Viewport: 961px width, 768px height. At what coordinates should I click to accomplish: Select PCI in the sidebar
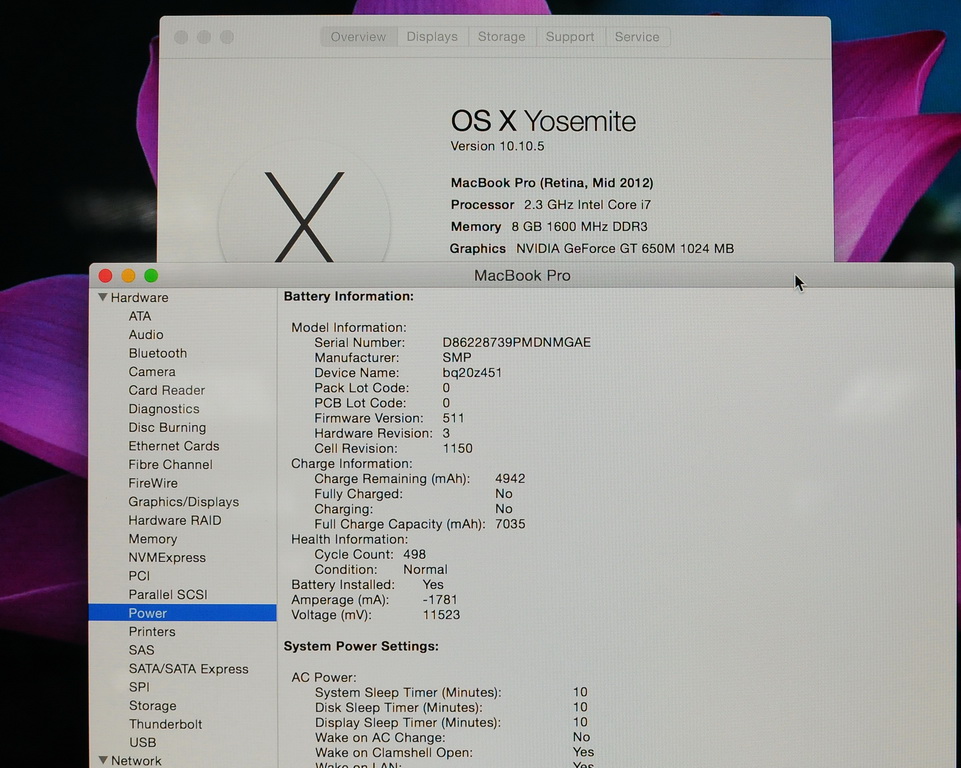(139, 576)
